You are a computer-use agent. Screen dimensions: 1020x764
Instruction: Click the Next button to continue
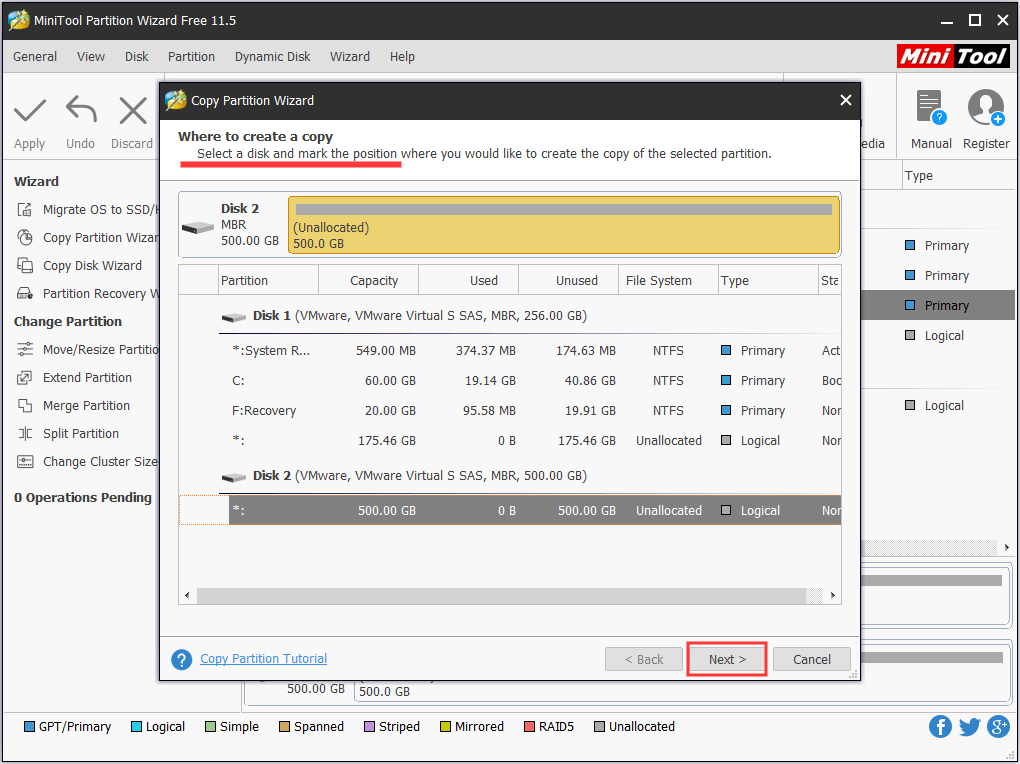coord(726,658)
